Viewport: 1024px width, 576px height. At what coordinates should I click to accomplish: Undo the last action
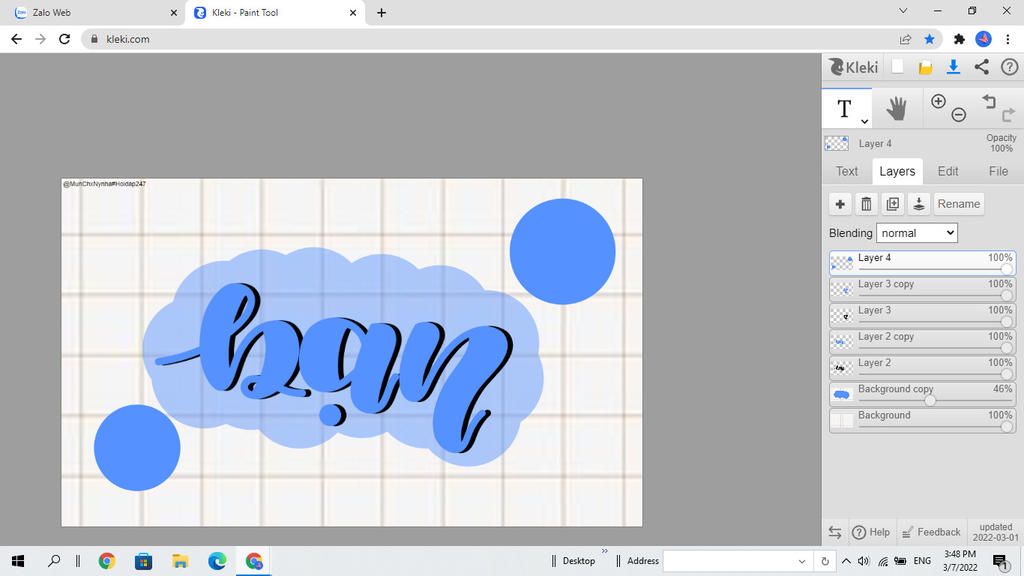click(x=989, y=101)
